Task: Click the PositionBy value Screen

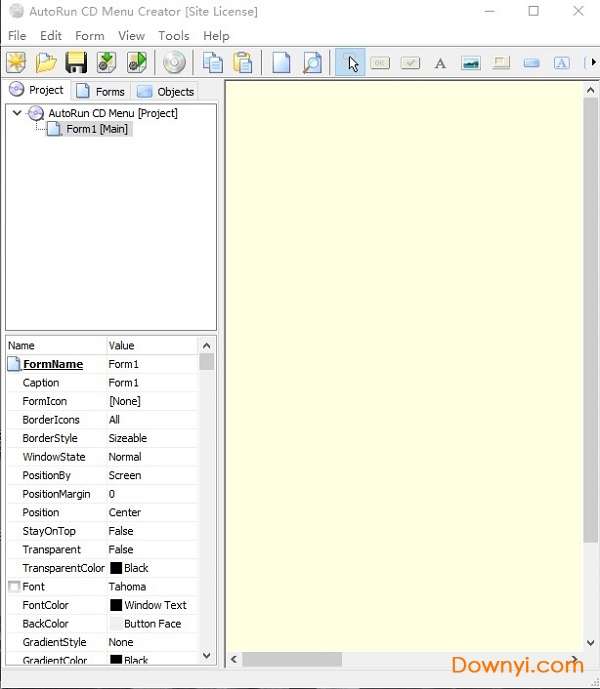Action: (x=125, y=475)
